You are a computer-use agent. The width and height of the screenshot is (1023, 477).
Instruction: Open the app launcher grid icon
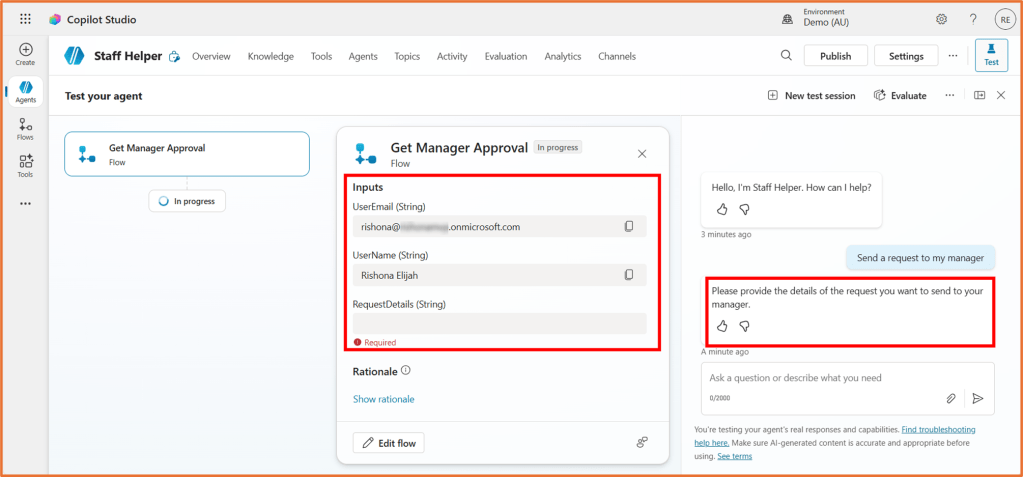coord(25,20)
